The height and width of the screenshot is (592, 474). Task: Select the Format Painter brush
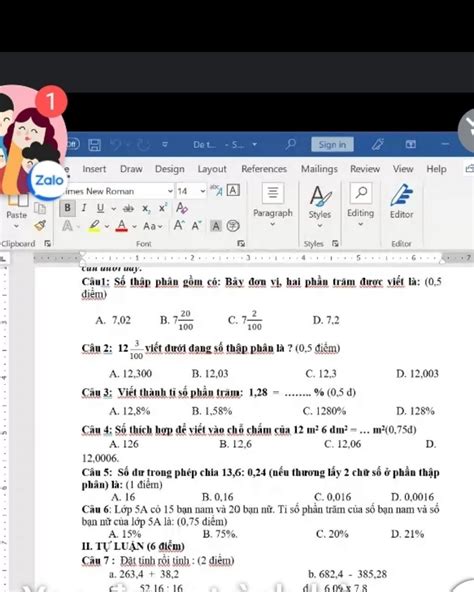tap(40, 225)
